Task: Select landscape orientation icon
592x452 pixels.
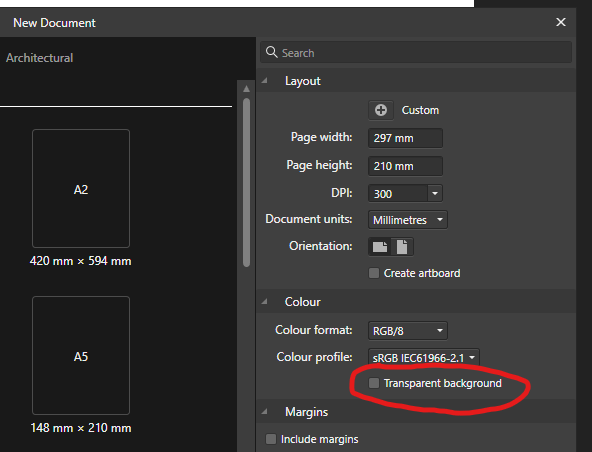Action: (x=380, y=247)
